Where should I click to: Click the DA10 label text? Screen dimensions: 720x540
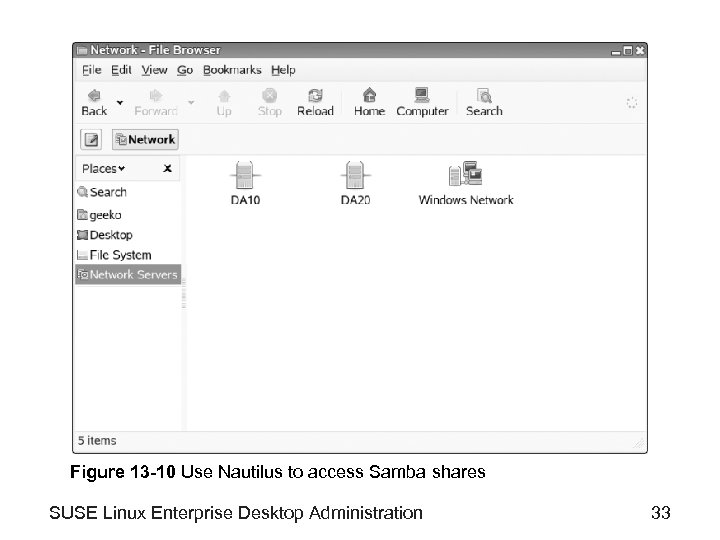pyautogui.click(x=245, y=200)
